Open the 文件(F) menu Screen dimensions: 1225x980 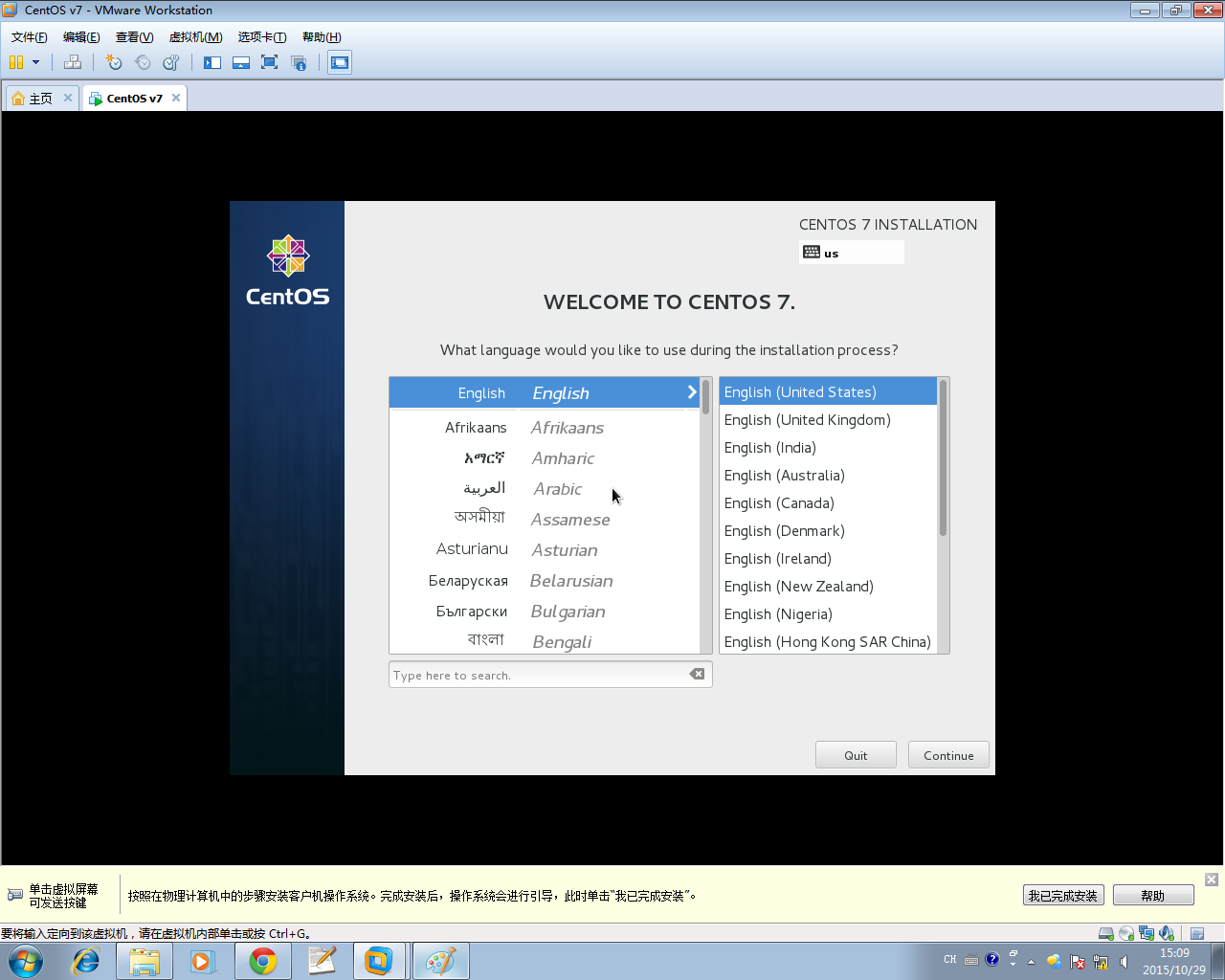30,37
